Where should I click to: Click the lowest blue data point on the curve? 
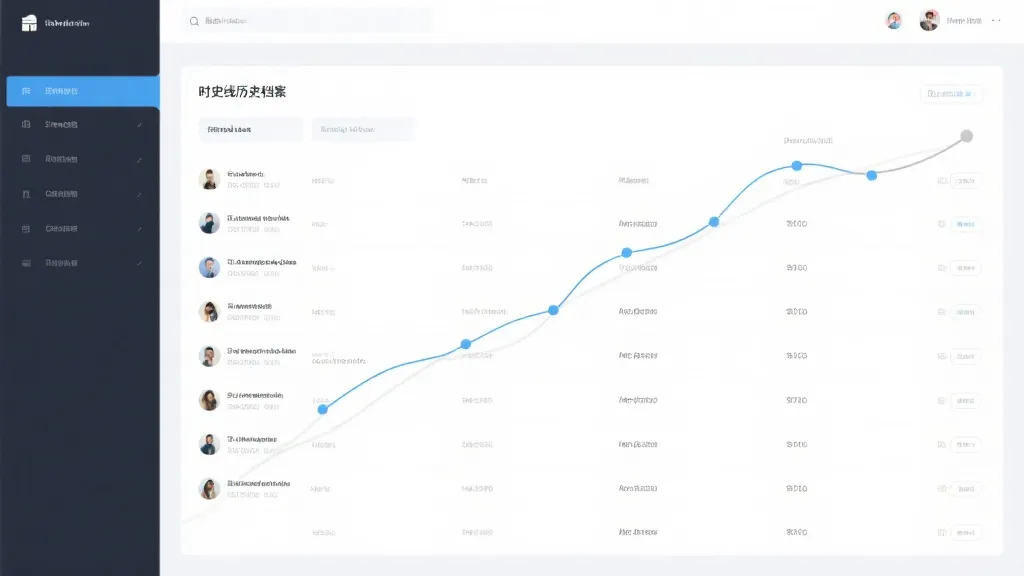pos(322,409)
